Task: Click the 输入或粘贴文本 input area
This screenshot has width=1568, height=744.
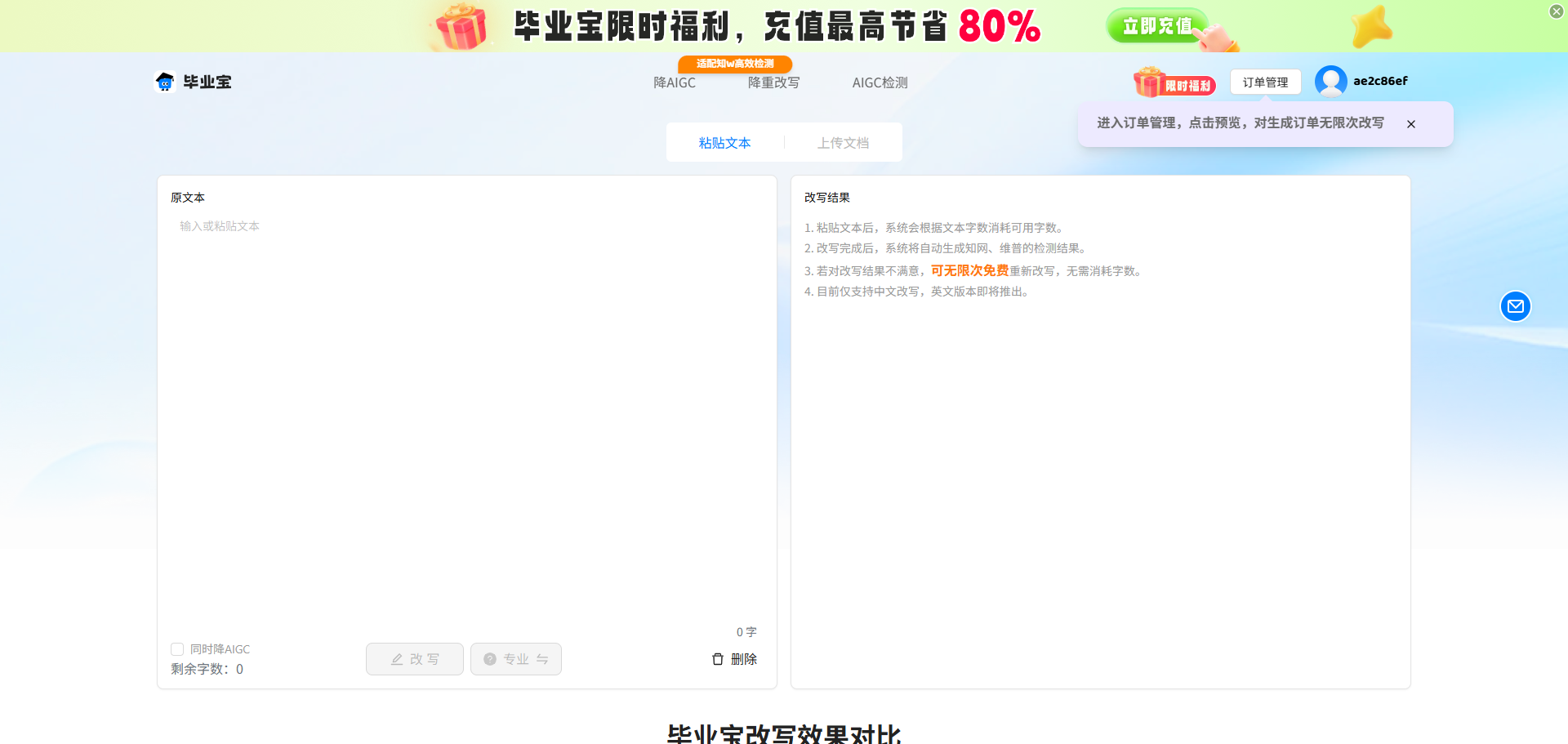Action: [466, 417]
